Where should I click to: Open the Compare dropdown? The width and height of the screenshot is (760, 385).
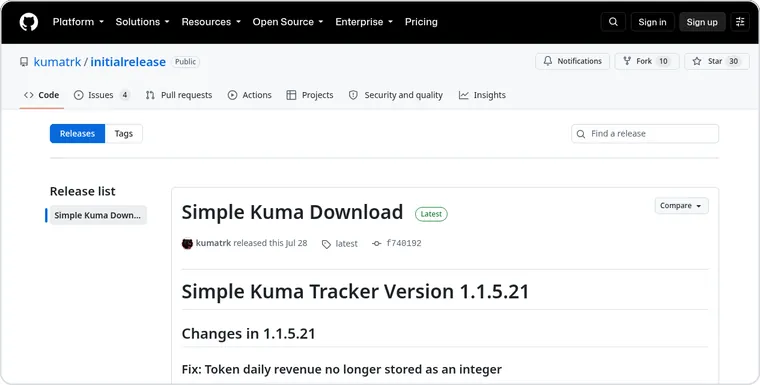(681, 206)
